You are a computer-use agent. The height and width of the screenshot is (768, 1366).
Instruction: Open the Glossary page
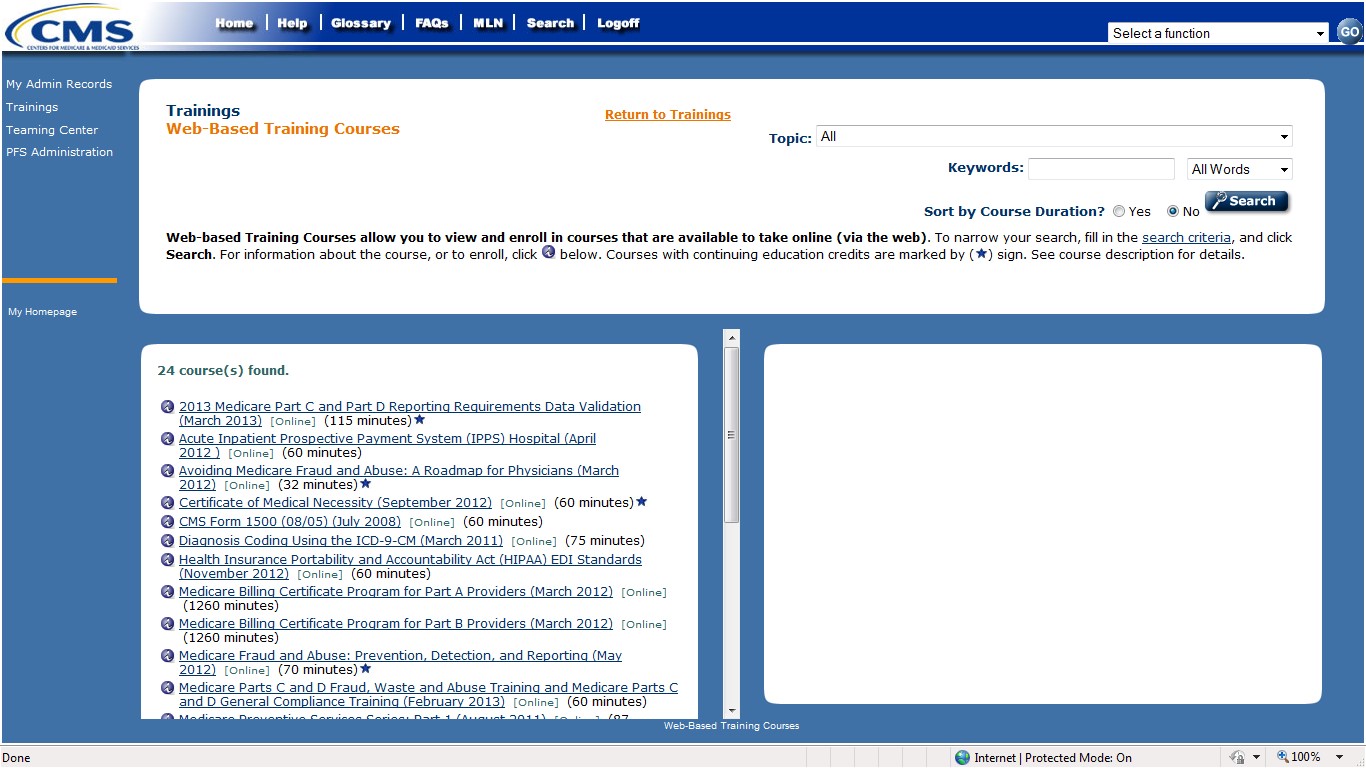coord(361,23)
